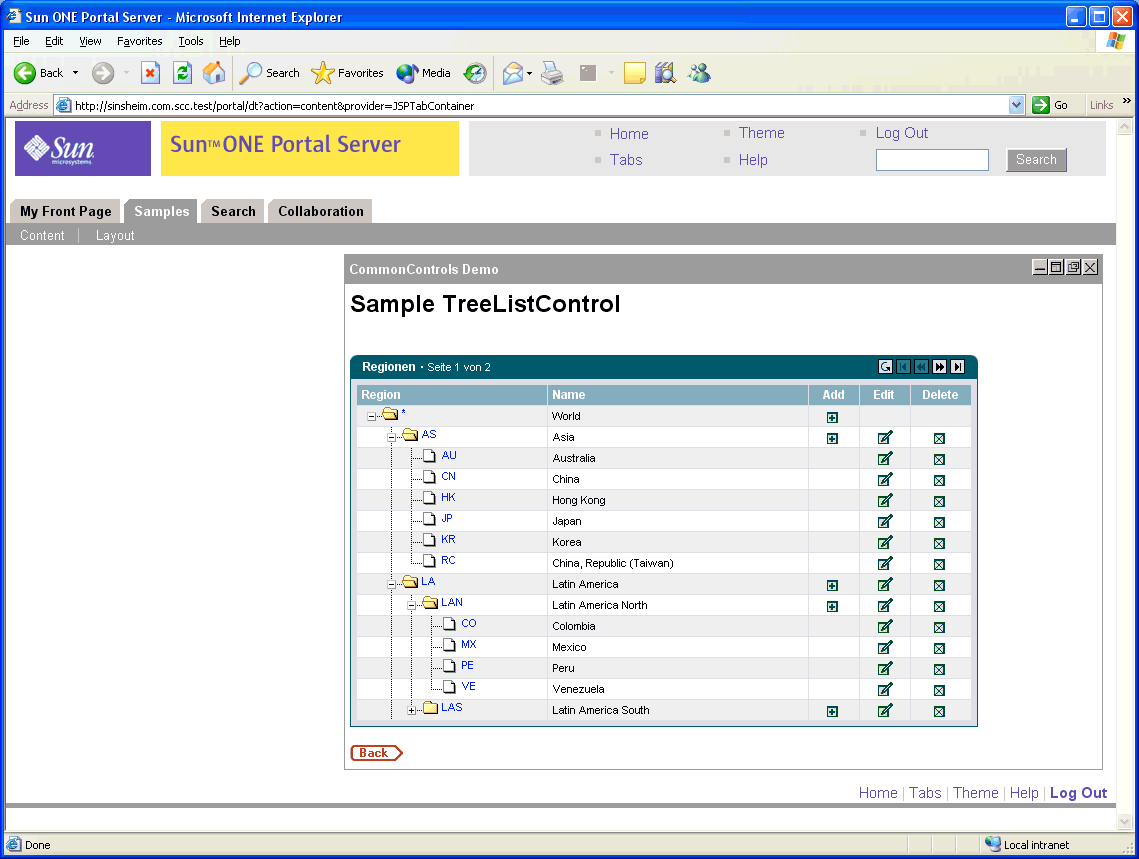The height and width of the screenshot is (859, 1139).
Task: Click the Research book icon in toolbar
Action: click(665, 73)
